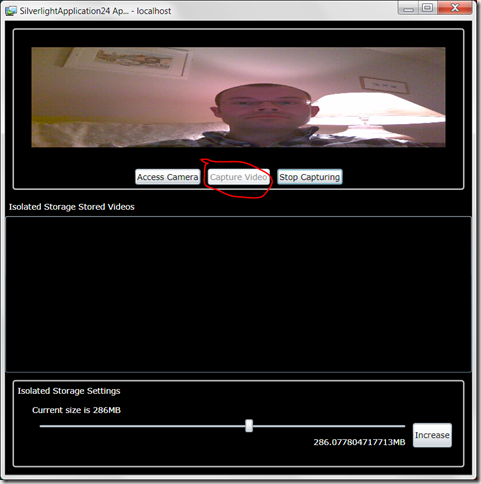Click the Isolated Storage Settings heading
This screenshot has width=481, height=484.
(x=69, y=391)
